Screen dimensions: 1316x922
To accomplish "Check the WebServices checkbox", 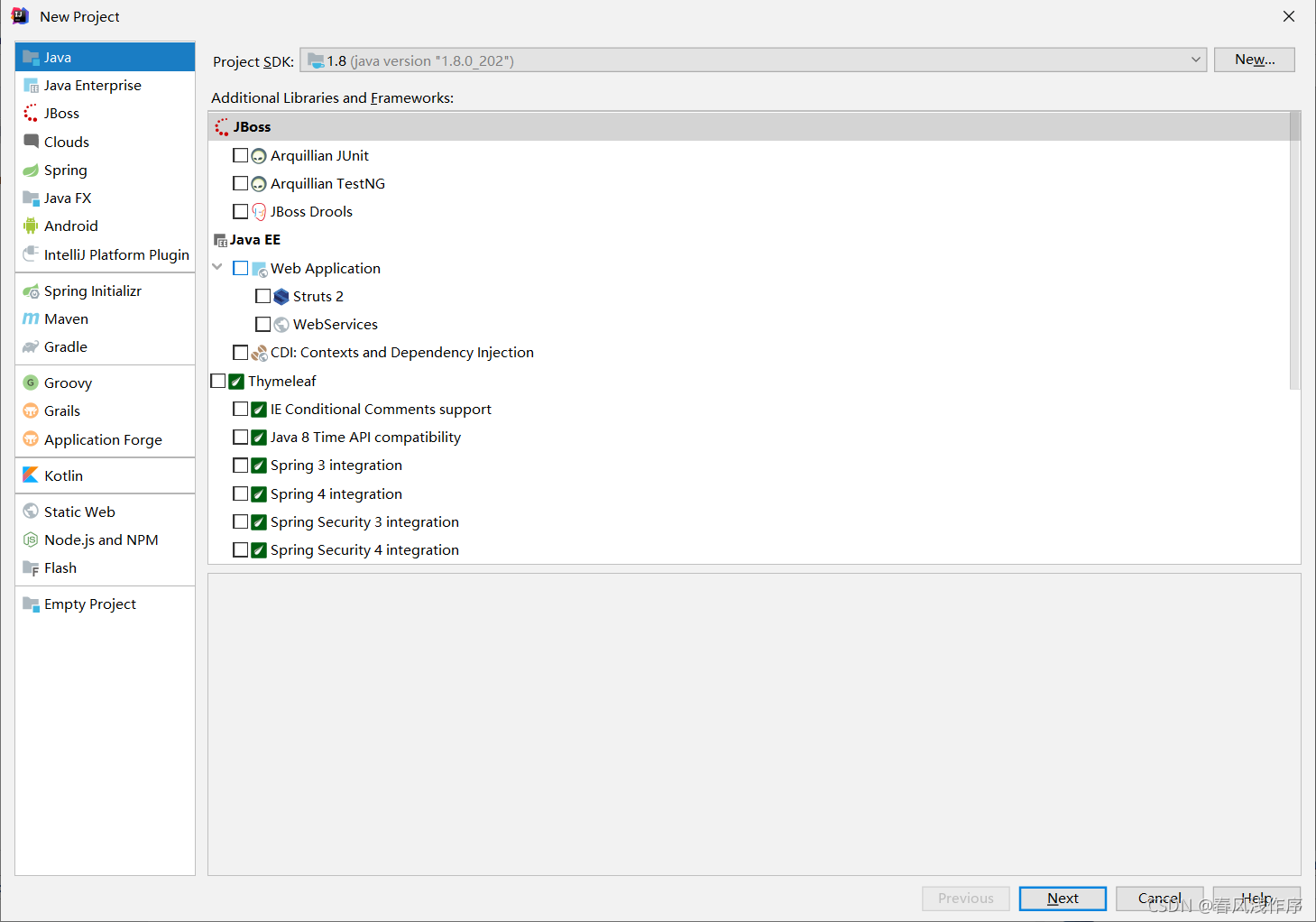I will [x=262, y=324].
